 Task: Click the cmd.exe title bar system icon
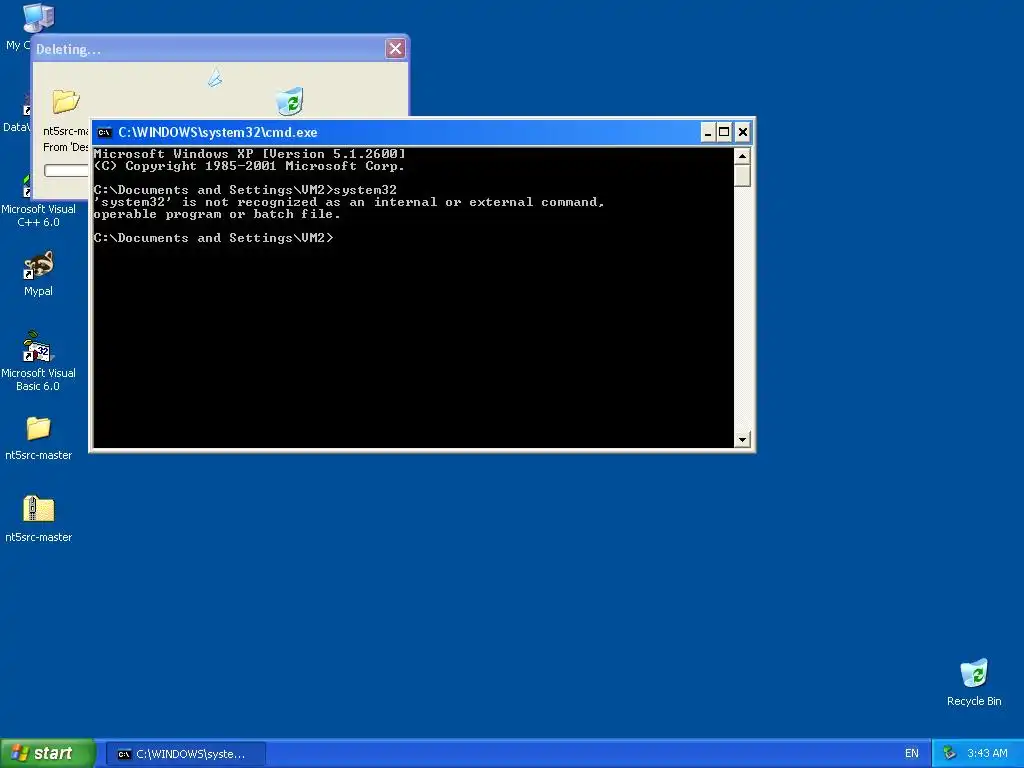(104, 133)
